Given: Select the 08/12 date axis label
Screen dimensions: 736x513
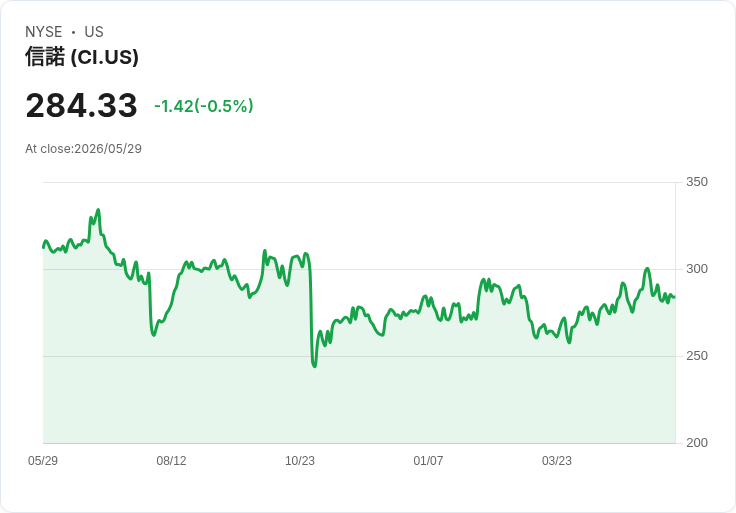Looking at the screenshot, I should [x=171, y=461].
